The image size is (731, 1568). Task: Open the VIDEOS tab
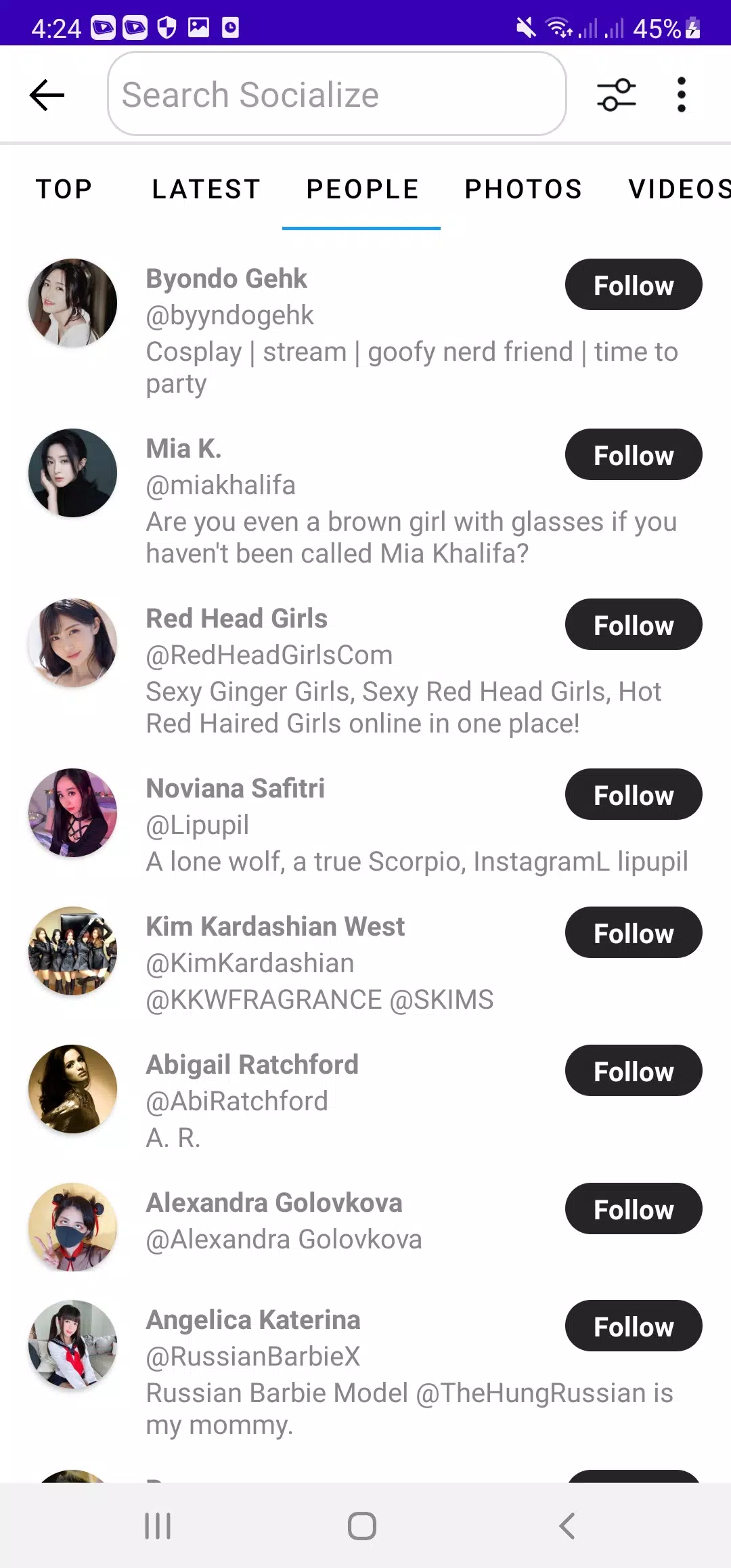tap(679, 190)
